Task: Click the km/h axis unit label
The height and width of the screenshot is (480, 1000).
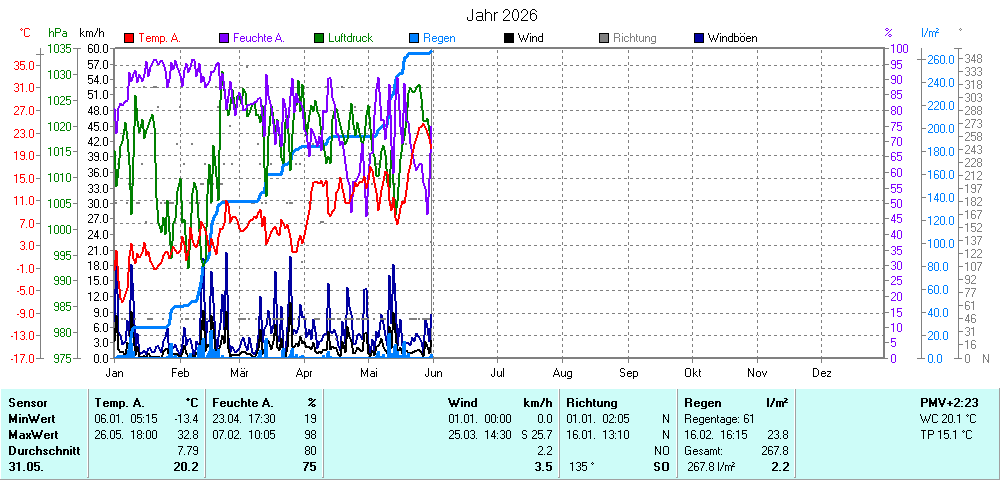Action: pos(92,33)
